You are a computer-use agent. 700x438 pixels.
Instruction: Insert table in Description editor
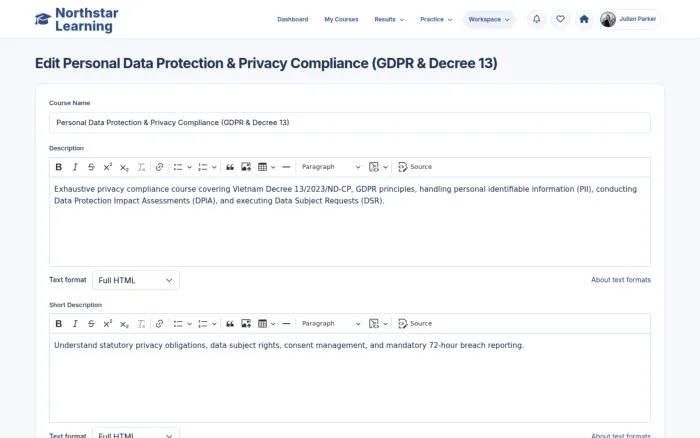(x=262, y=167)
